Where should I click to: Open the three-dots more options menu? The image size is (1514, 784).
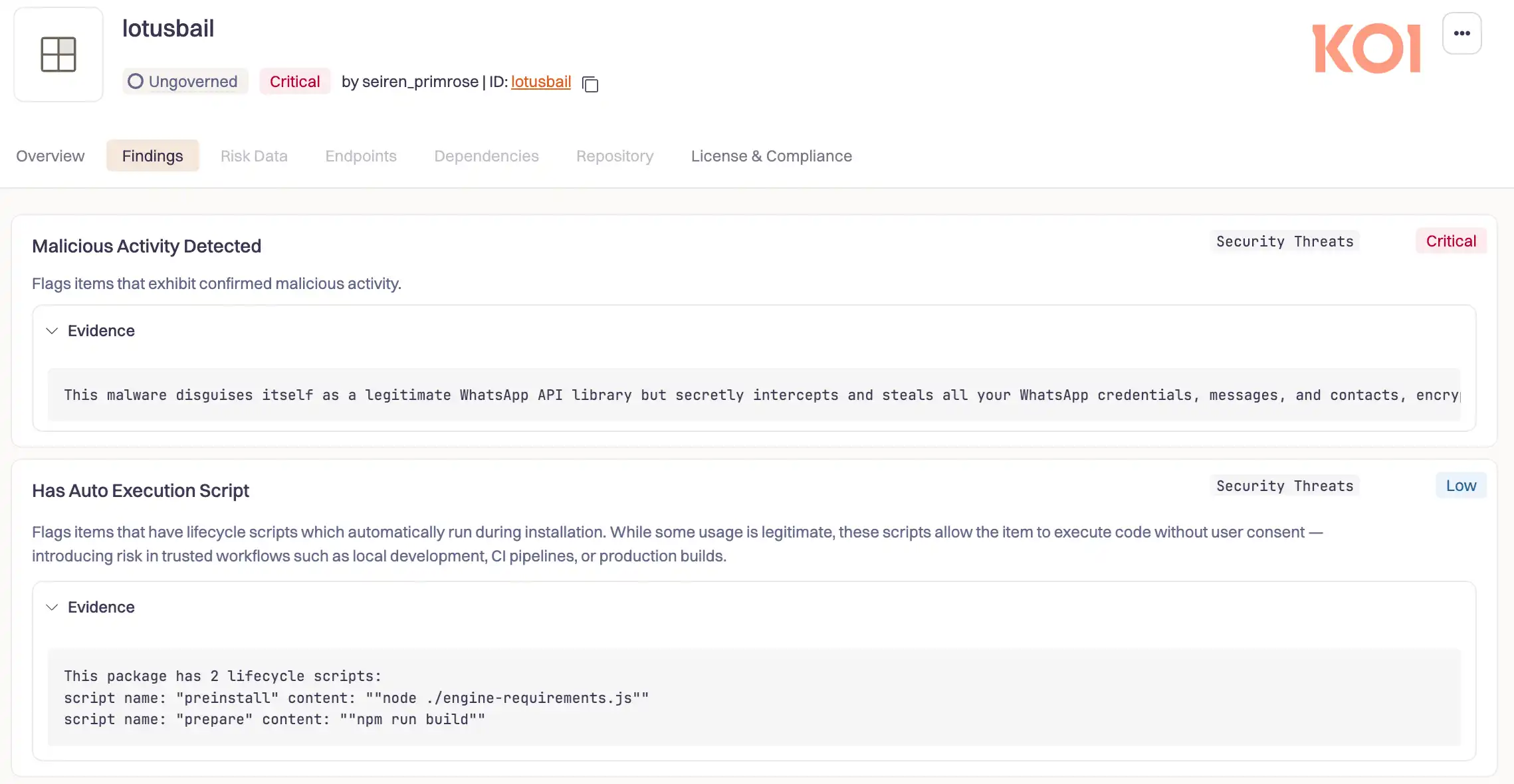pyautogui.click(x=1461, y=33)
